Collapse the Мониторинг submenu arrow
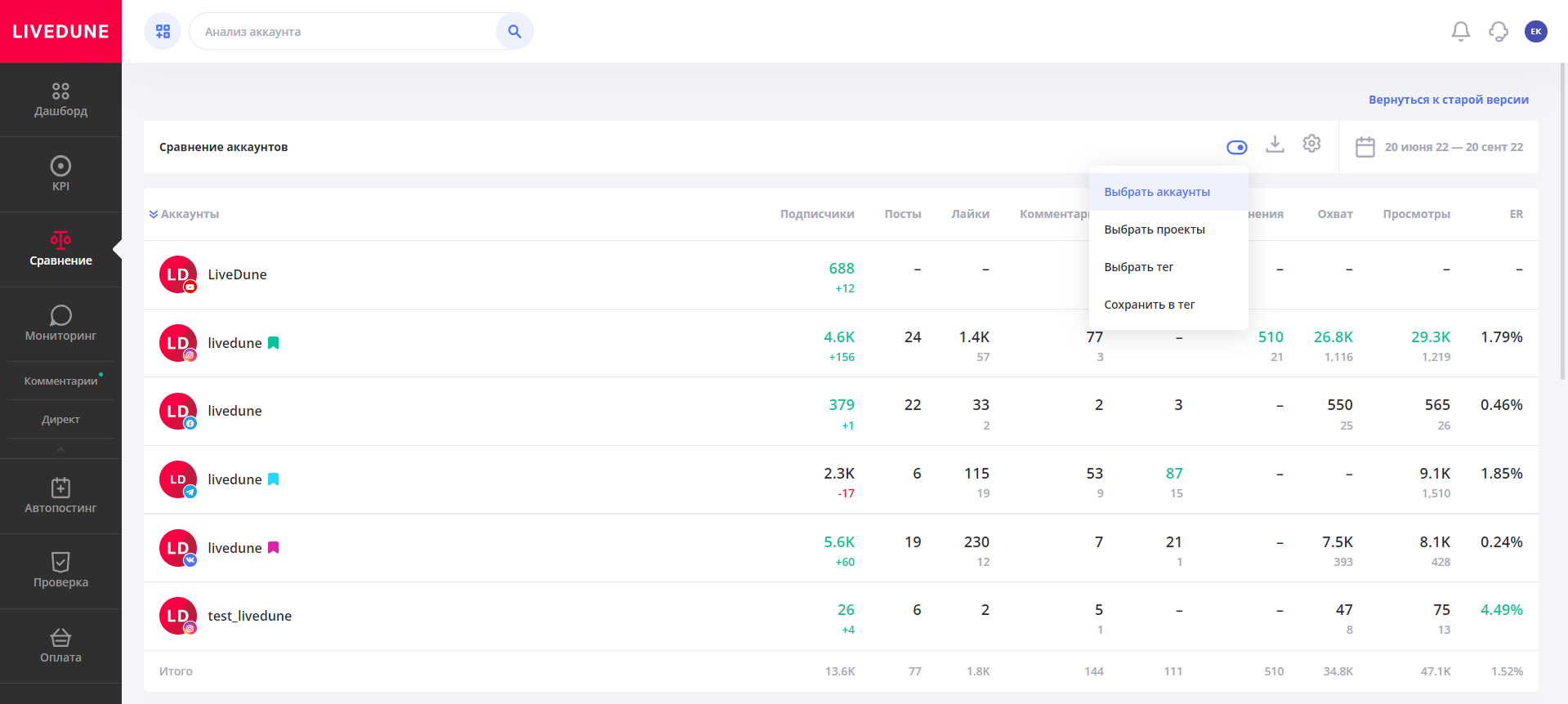This screenshot has height=704, width=1568. coord(60,449)
